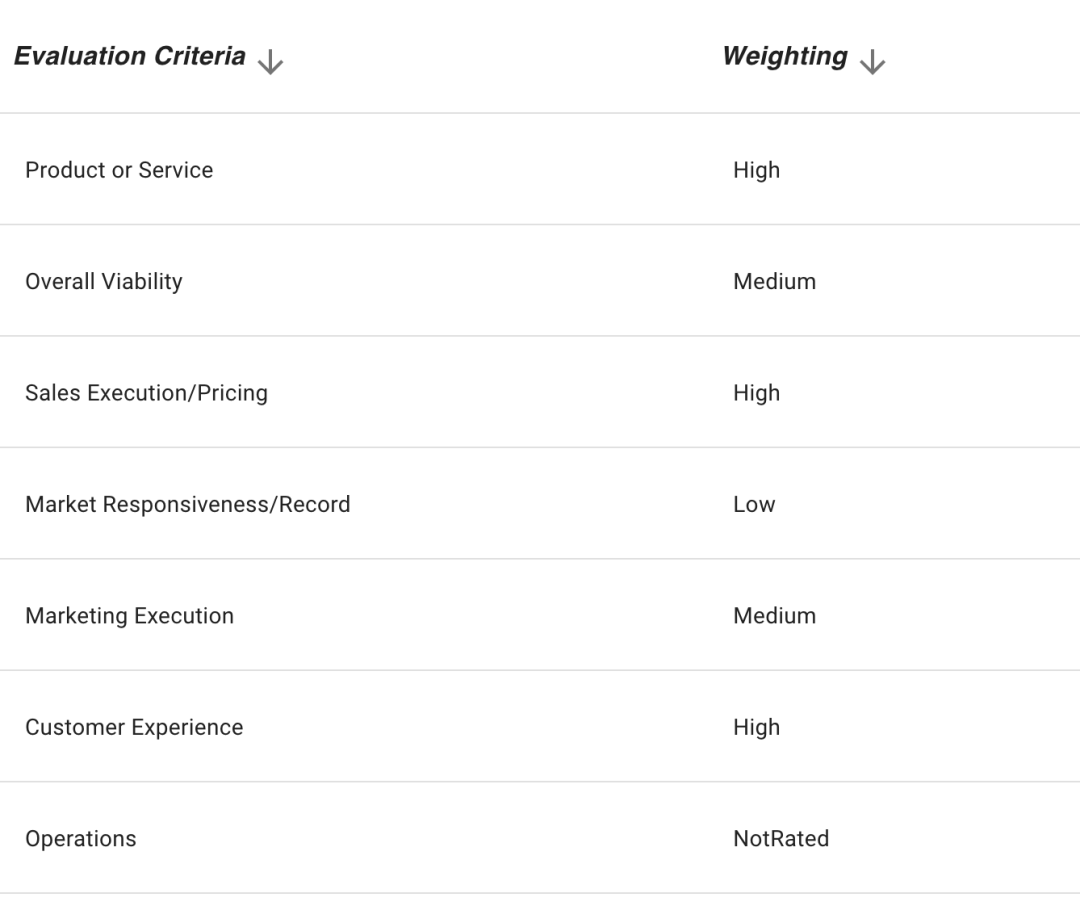Click the Weighting sort arrow icon

(872, 61)
